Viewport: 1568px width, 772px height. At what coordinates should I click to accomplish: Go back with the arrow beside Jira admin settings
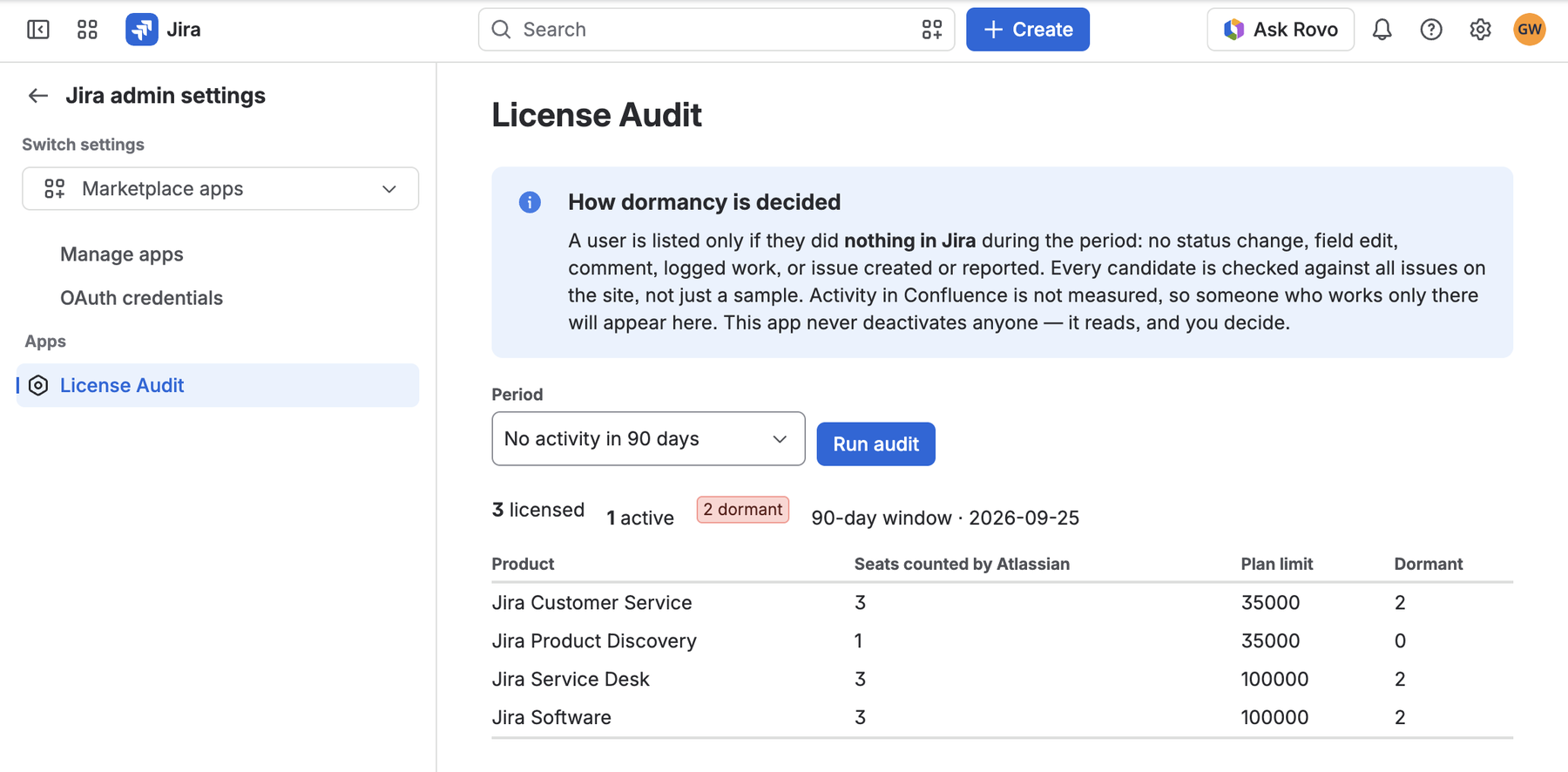tap(37, 96)
